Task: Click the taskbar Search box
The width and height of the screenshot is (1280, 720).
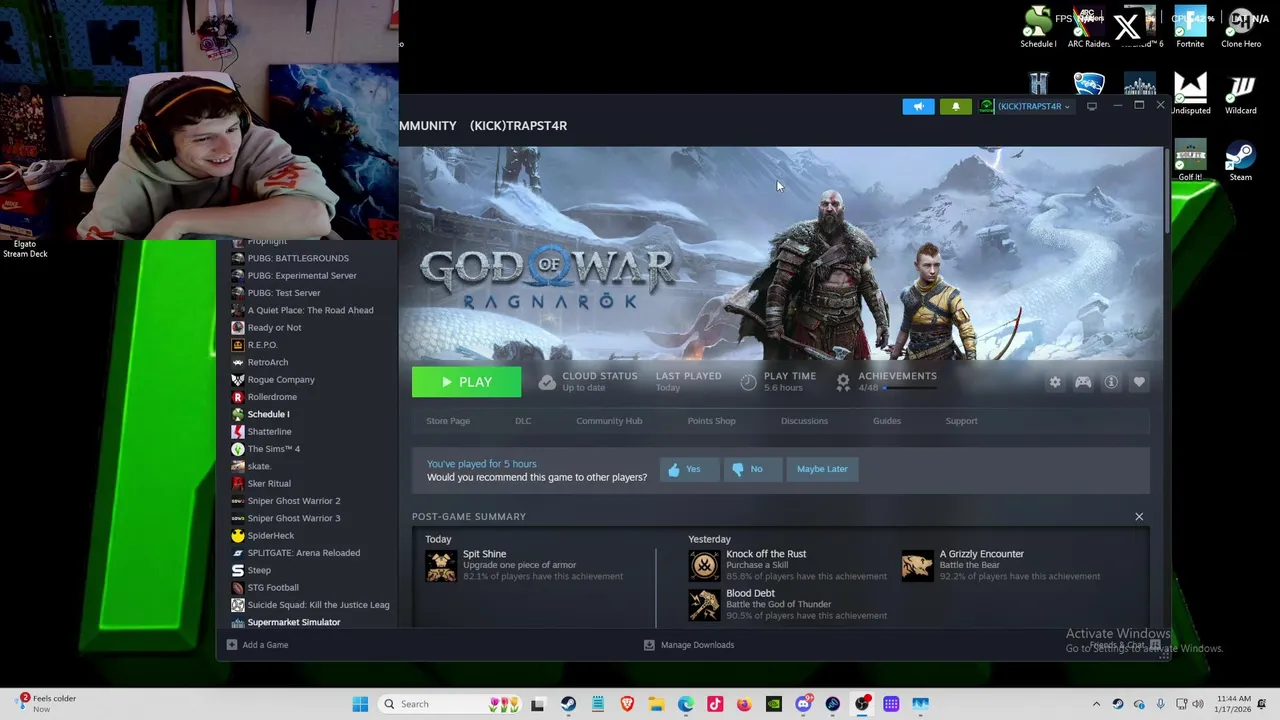Action: click(x=450, y=704)
